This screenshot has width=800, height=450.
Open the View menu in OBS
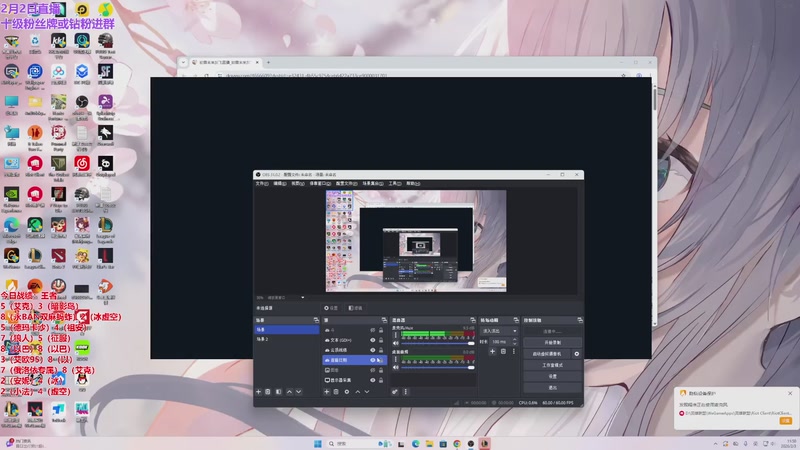point(298,184)
